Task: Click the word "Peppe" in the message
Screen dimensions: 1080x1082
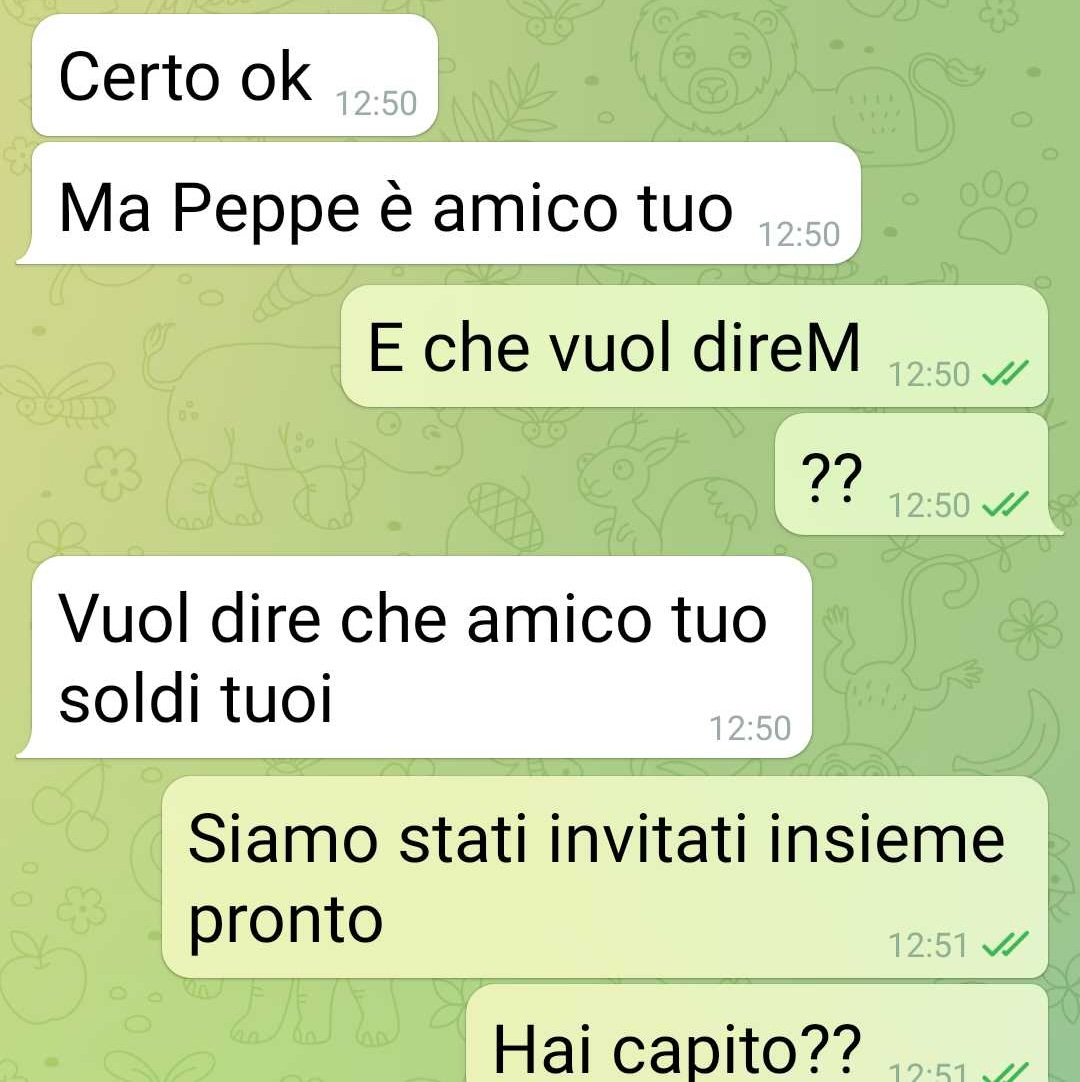Action: [266, 210]
